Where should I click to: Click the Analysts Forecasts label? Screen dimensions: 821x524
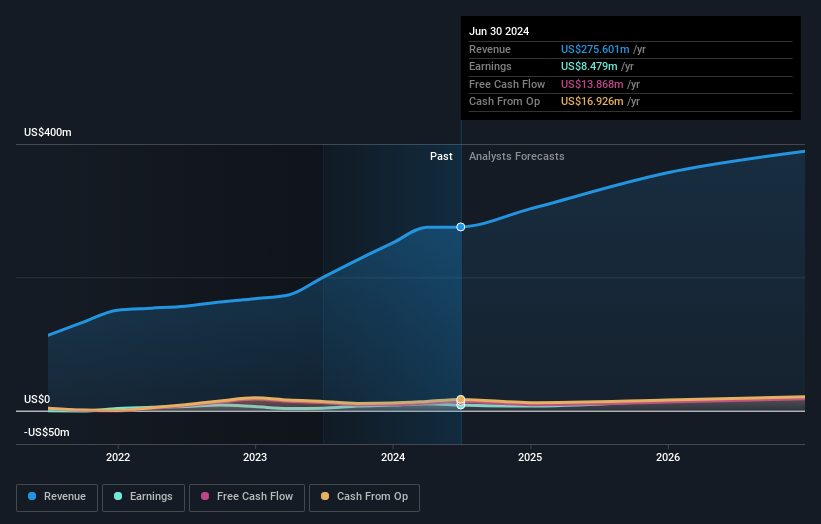[x=516, y=157]
